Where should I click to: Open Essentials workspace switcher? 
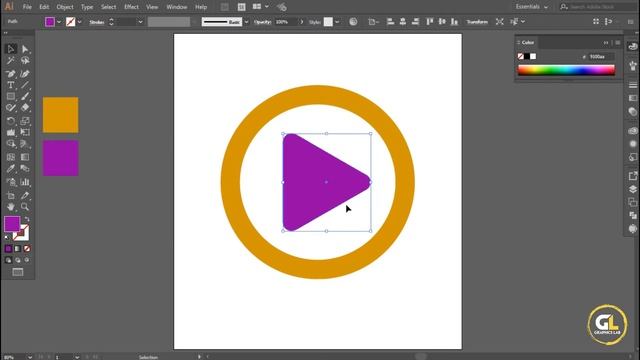531,7
